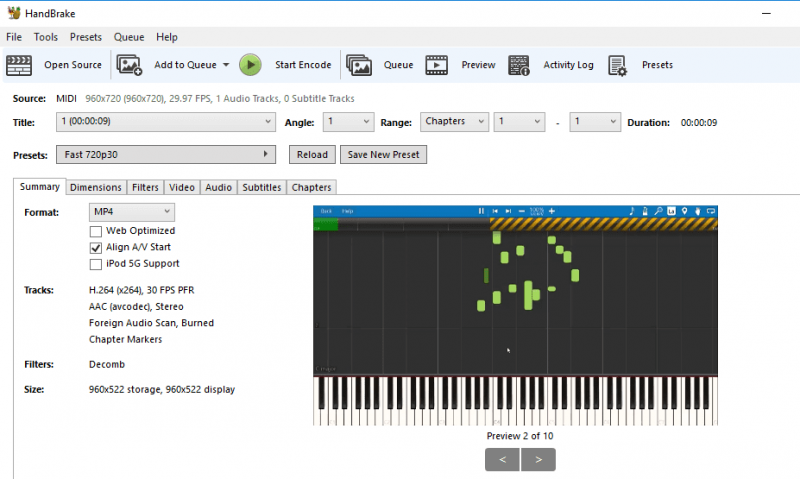Switch to the Summary tab
Screen dimensions: 800x479
[40, 187]
